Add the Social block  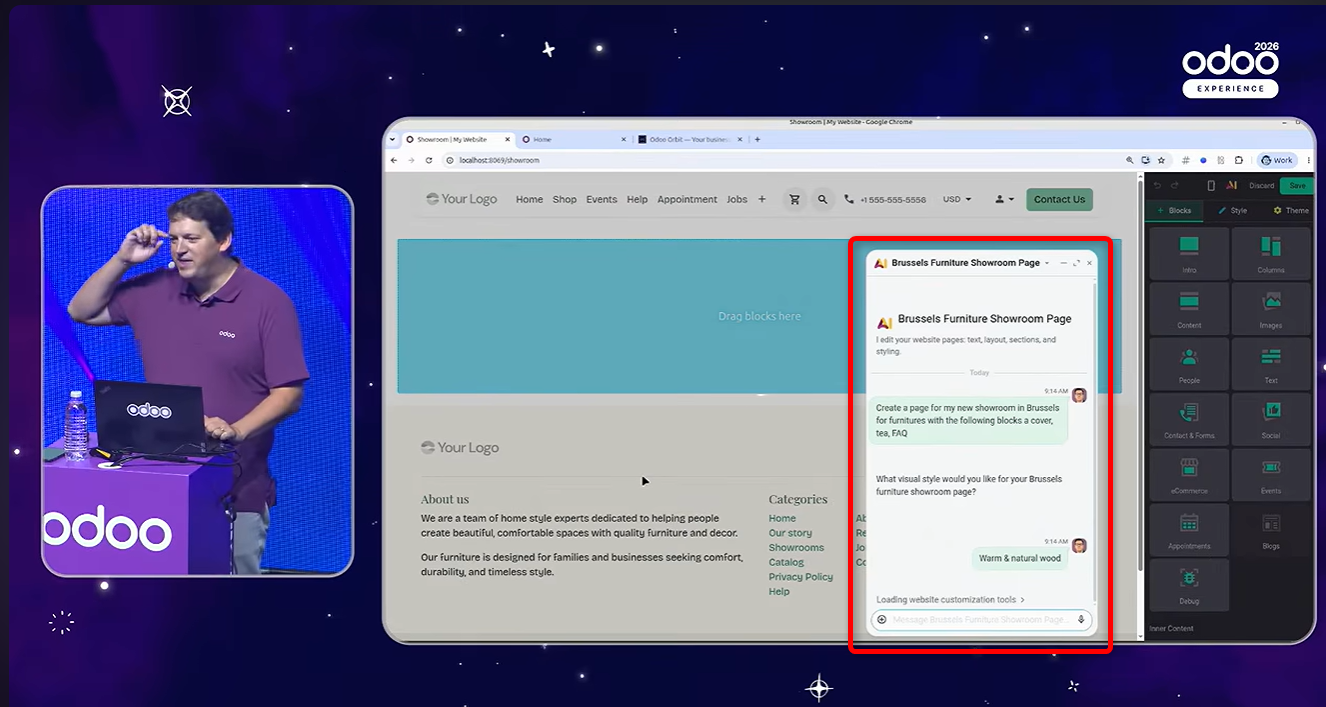pyautogui.click(x=1271, y=418)
